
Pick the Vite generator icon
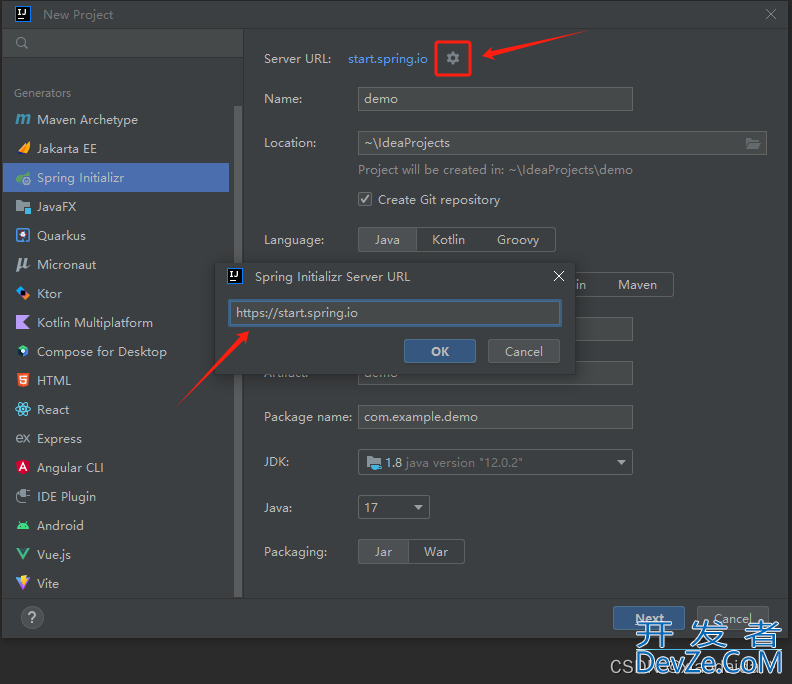(23, 582)
